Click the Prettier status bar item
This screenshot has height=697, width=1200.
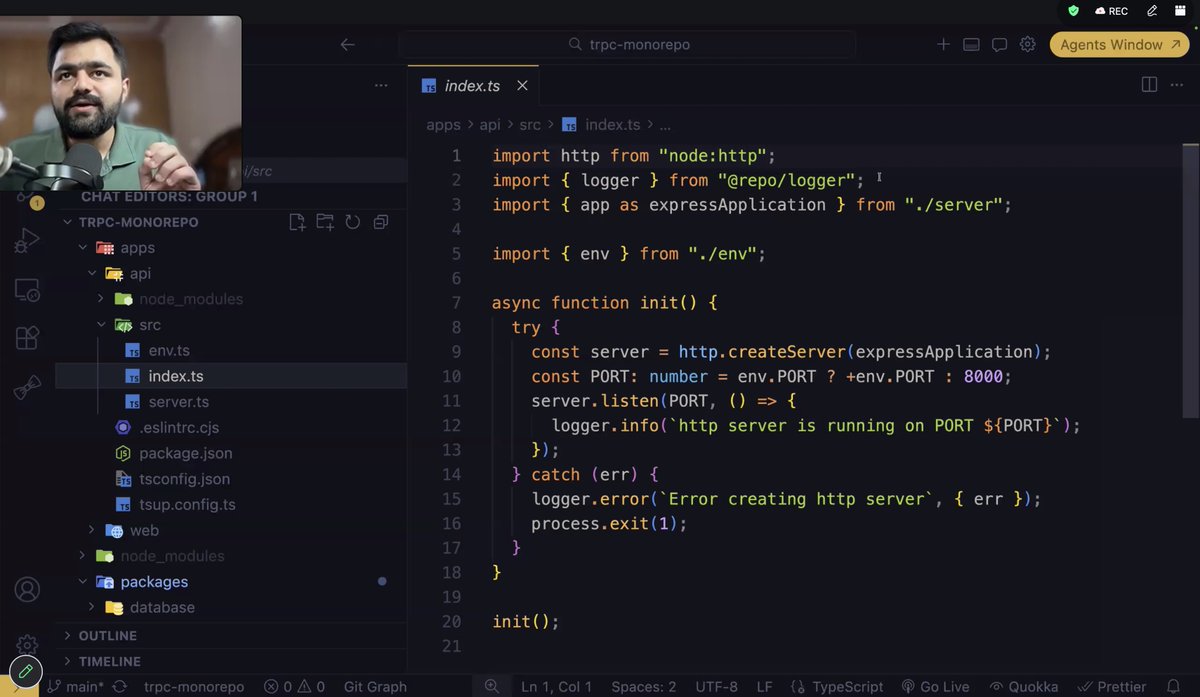tap(1111, 687)
